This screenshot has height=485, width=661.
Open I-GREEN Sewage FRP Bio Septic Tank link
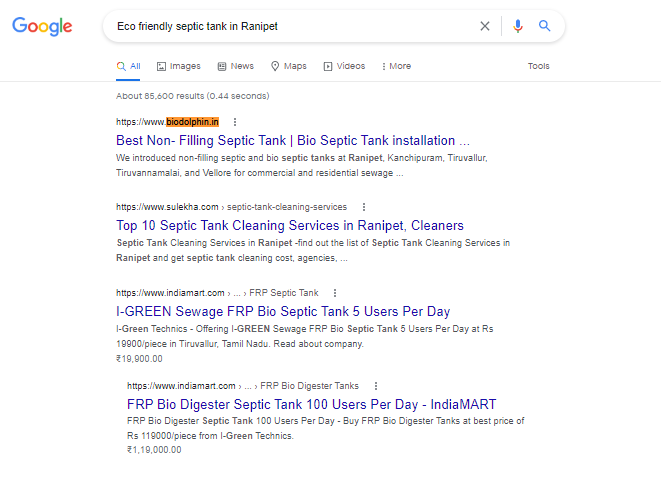283,311
